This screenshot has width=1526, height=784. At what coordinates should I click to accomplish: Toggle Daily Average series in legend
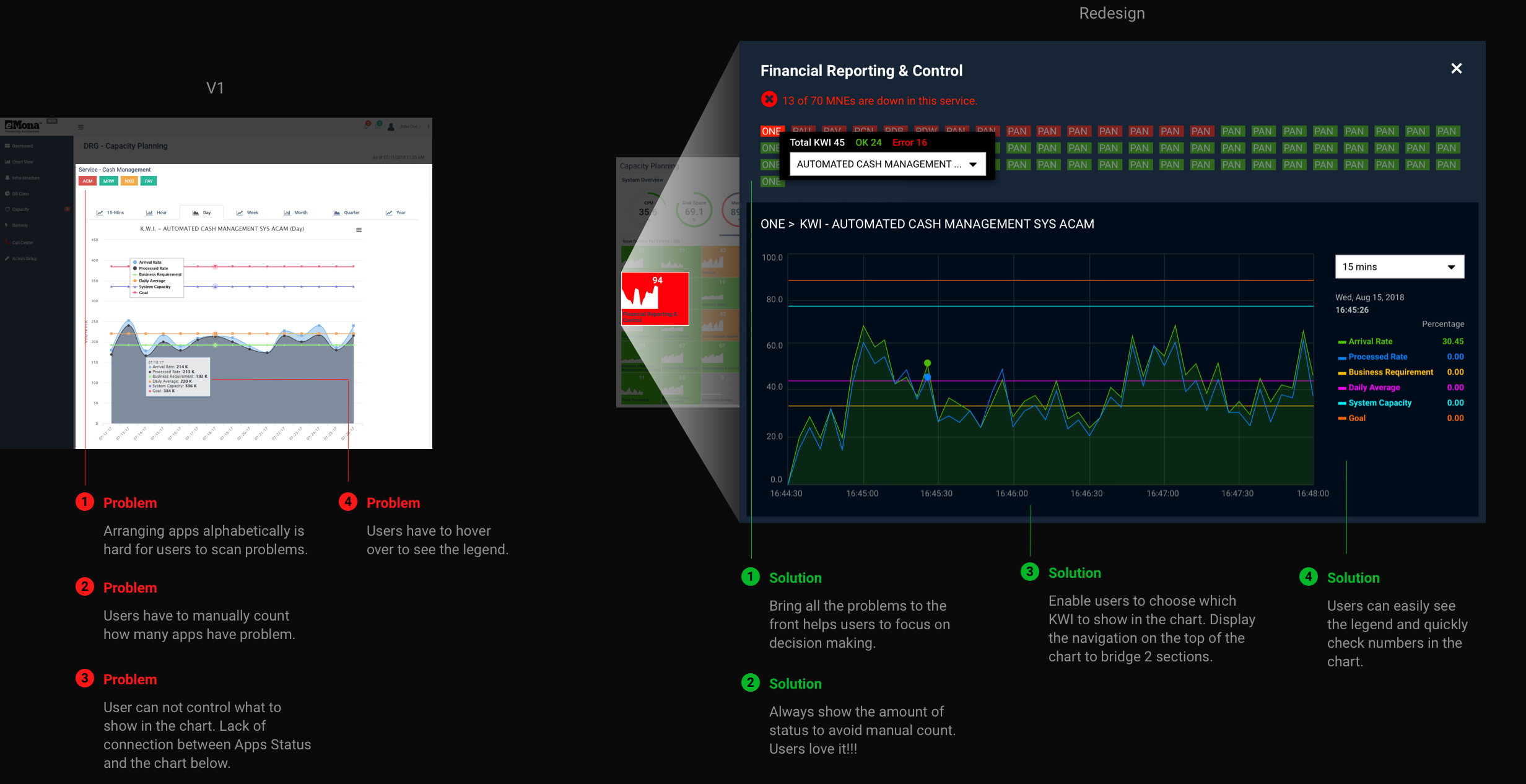pyautogui.click(x=1374, y=387)
